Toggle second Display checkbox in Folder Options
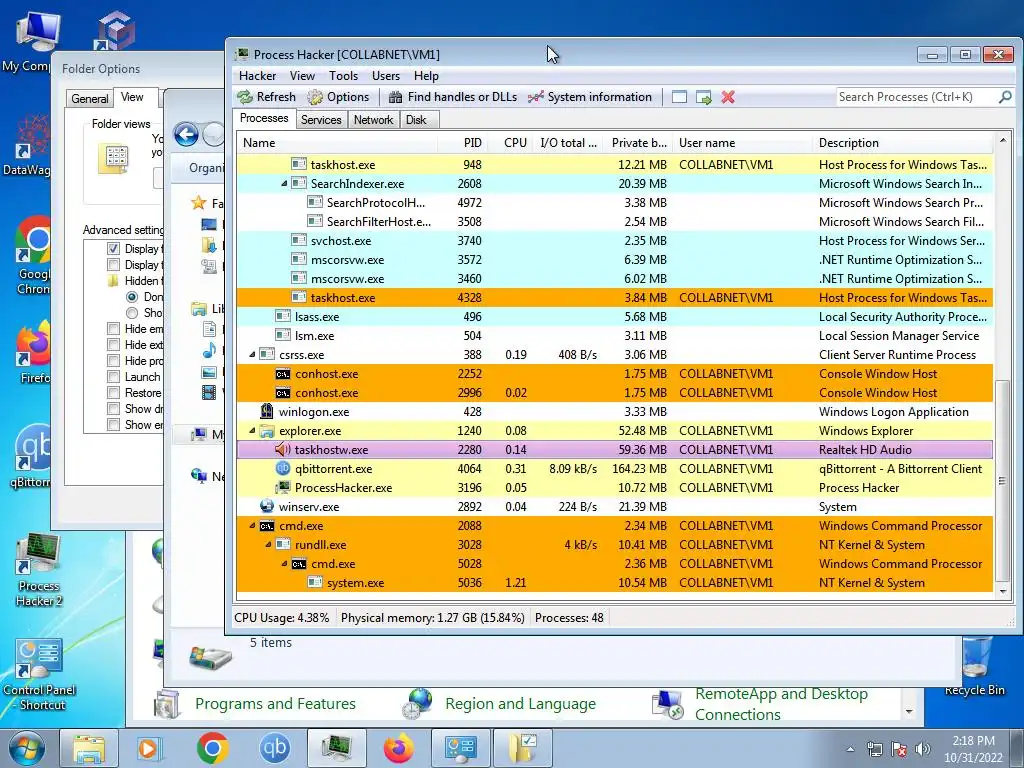 pyautogui.click(x=114, y=264)
